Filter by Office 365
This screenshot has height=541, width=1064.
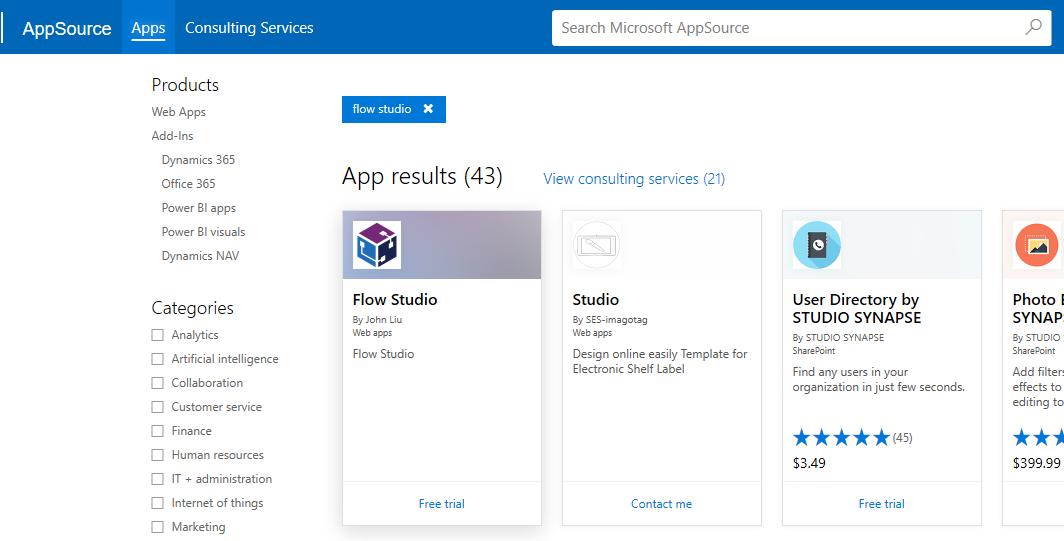tap(188, 183)
